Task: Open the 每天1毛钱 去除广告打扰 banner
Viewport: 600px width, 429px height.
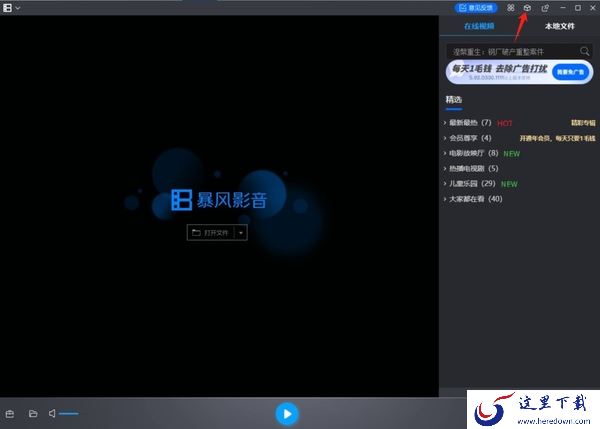Action: (519, 72)
